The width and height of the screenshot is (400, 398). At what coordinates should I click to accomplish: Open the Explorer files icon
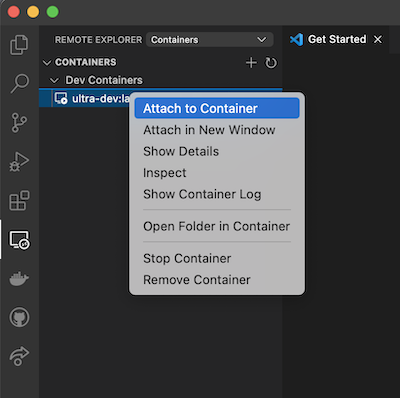[x=19, y=45]
